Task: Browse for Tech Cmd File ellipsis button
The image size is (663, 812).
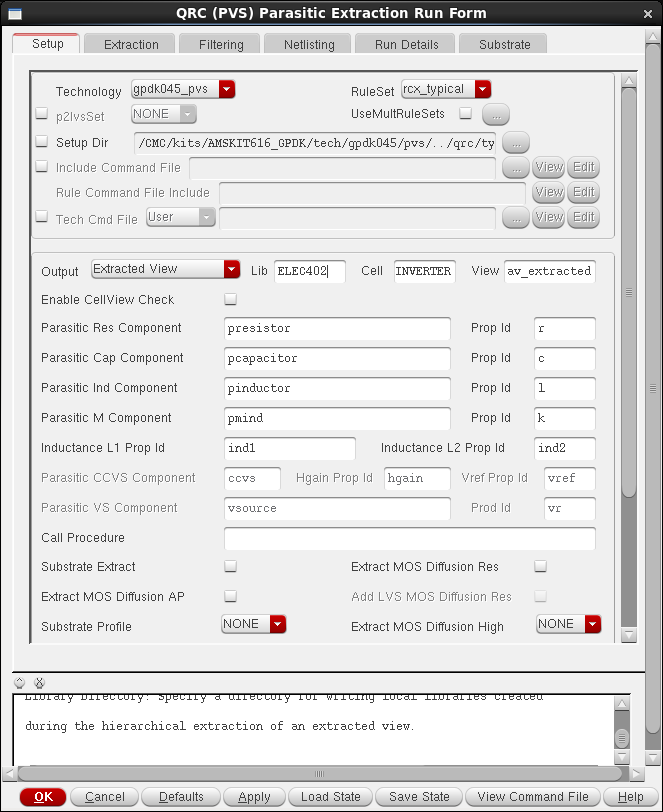Action: point(516,217)
